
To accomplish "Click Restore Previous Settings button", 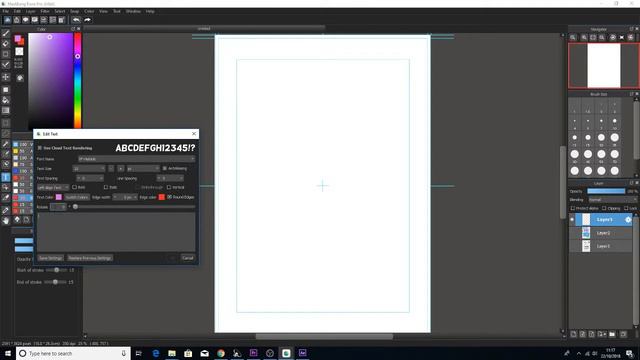I will (90, 258).
